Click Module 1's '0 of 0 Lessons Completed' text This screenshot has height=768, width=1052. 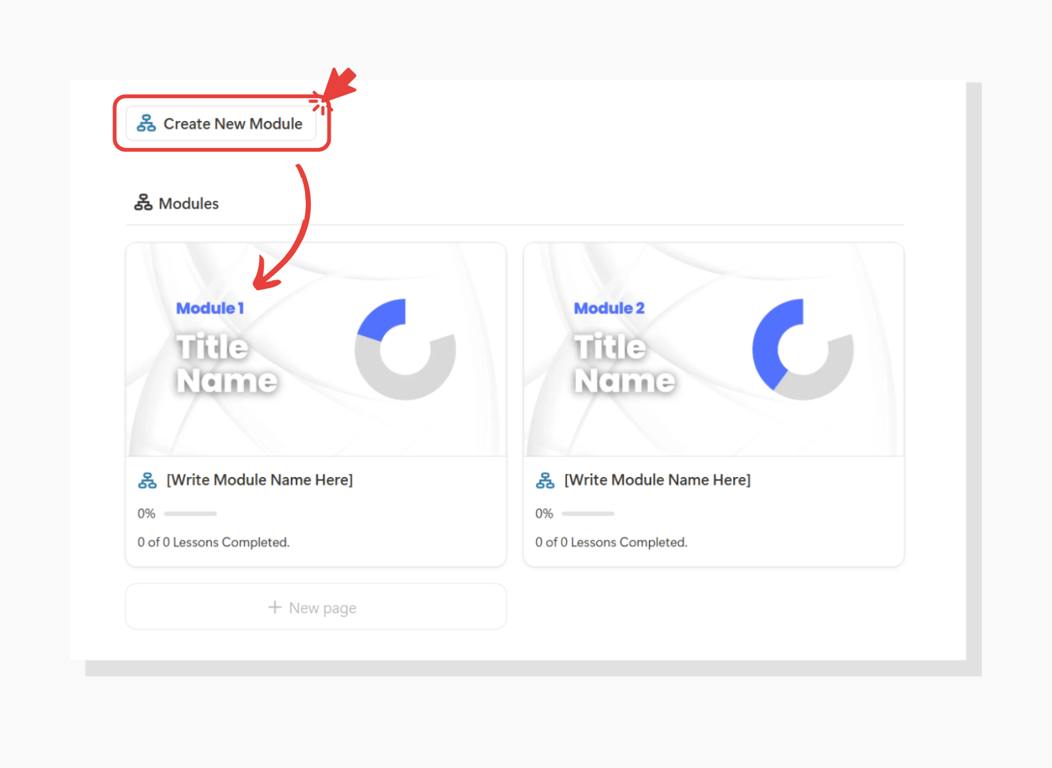click(213, 542)
